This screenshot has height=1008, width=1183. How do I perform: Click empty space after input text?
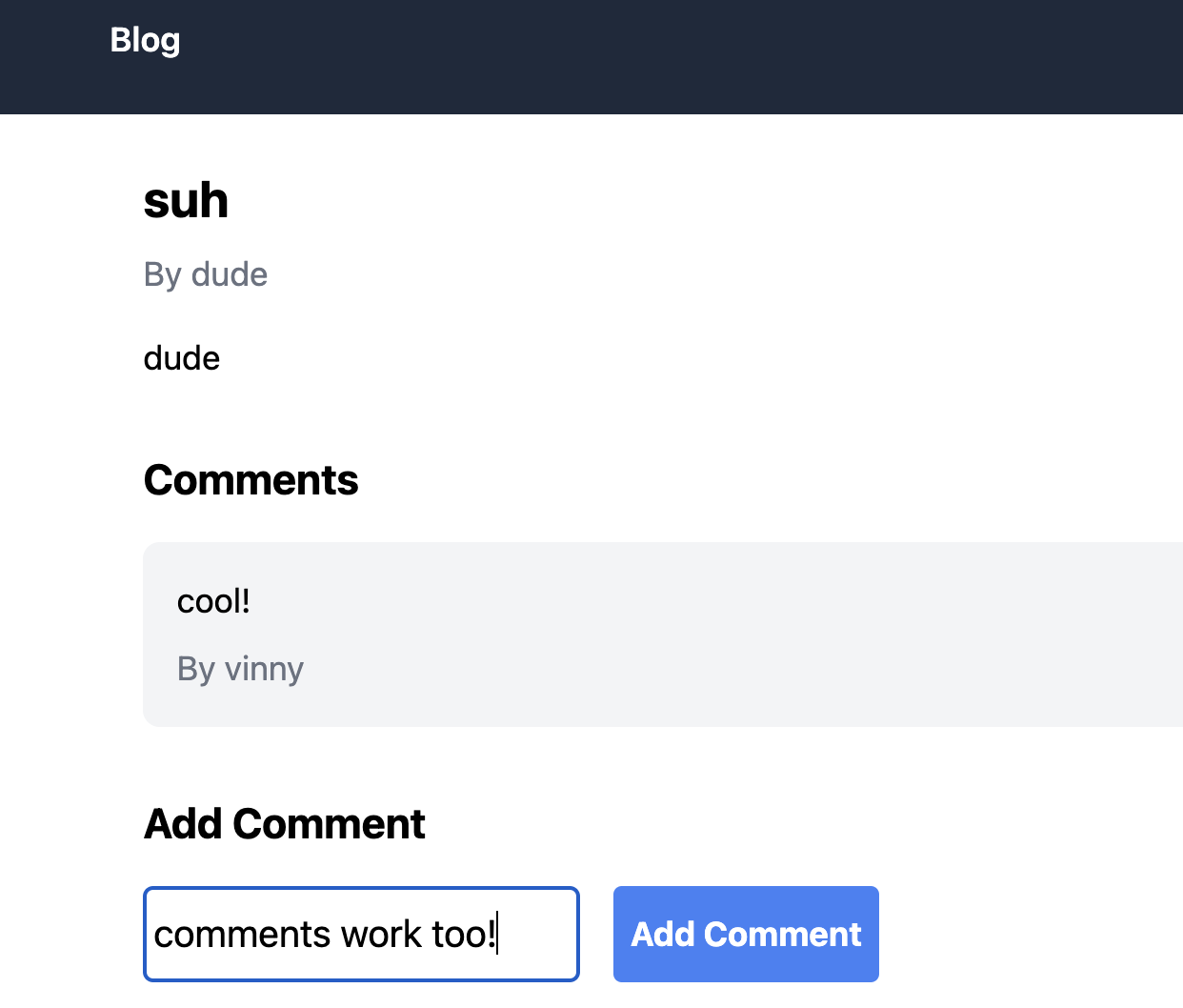click(538, 935)
